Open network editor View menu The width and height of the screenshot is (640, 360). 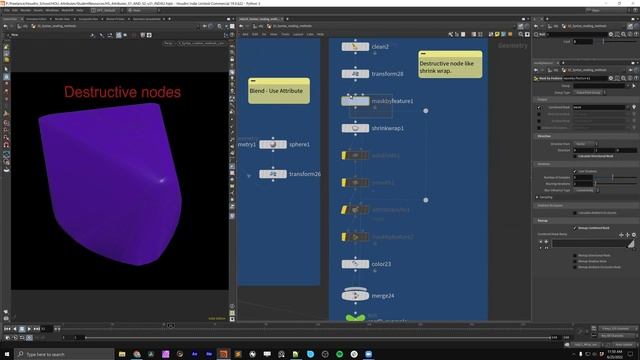273,34
